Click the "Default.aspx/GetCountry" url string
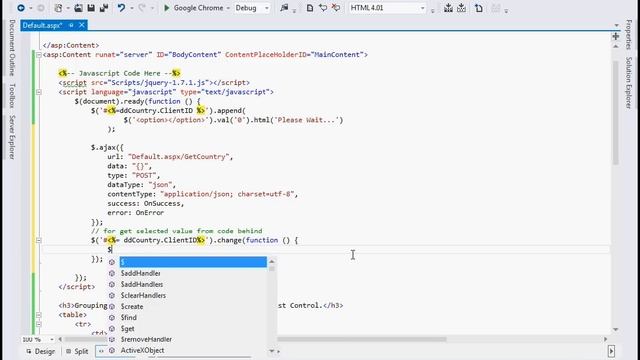The height and width of the screenshot is (360, 640). point(178,157)
